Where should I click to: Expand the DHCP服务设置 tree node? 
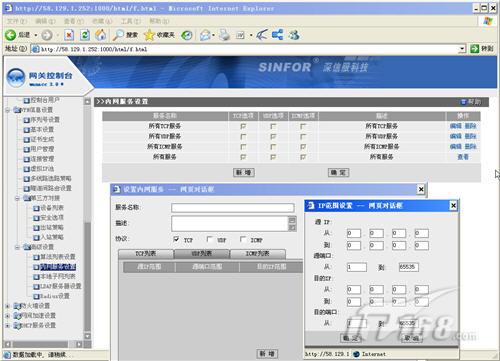[x=7, y=326]
